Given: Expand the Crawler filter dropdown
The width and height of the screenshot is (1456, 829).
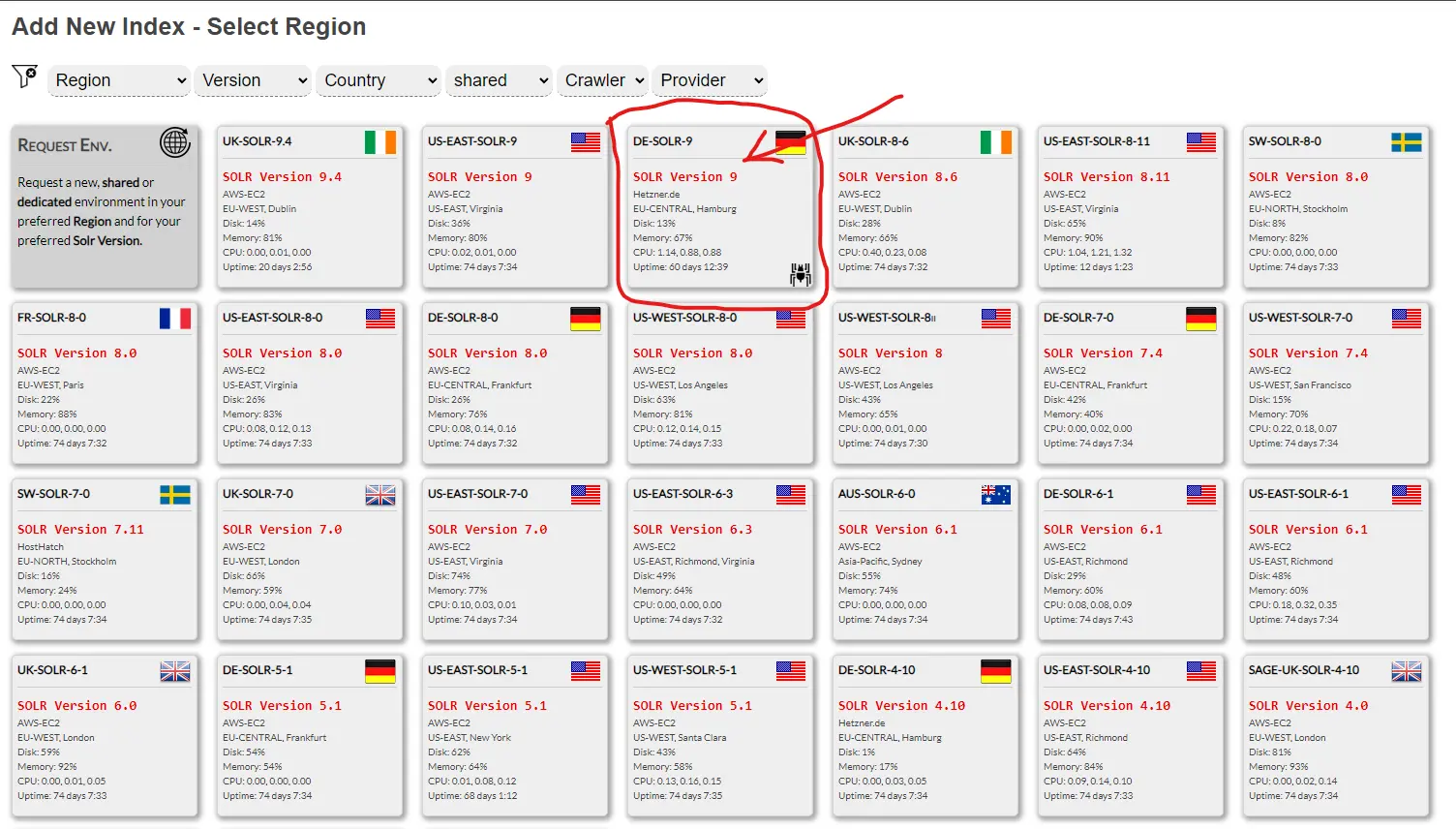Looking at the screenshot, I should 603,80.
